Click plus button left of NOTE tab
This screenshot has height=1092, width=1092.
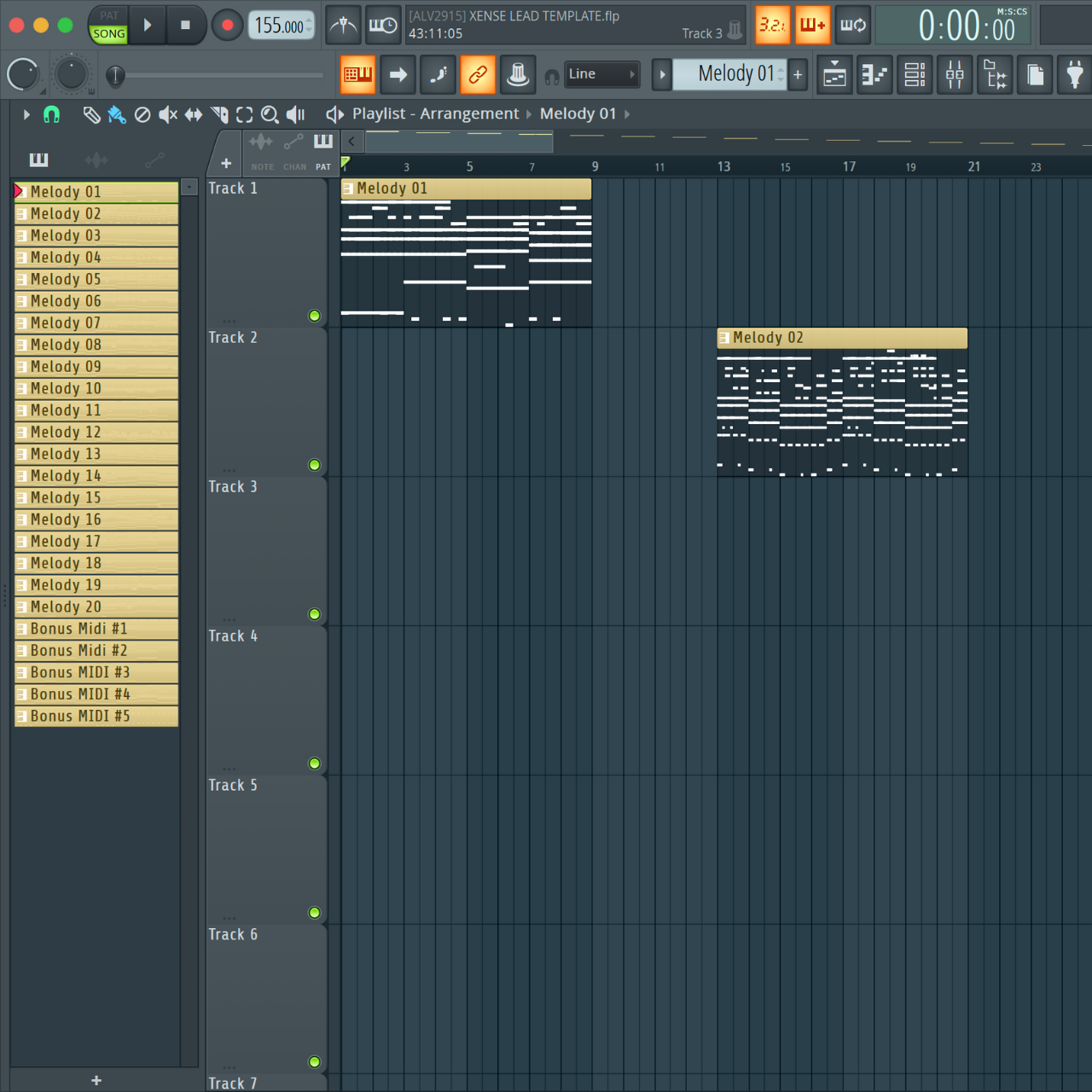pos(226,163)
